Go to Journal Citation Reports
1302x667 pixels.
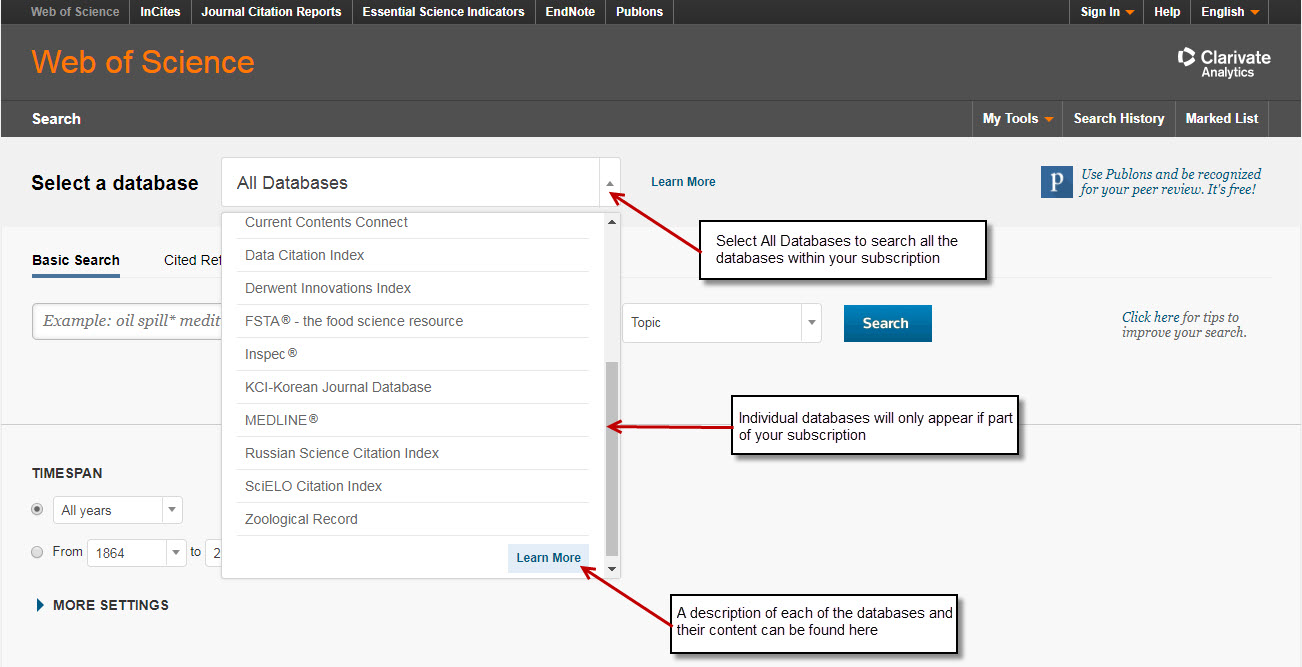(x=271, y=12)
